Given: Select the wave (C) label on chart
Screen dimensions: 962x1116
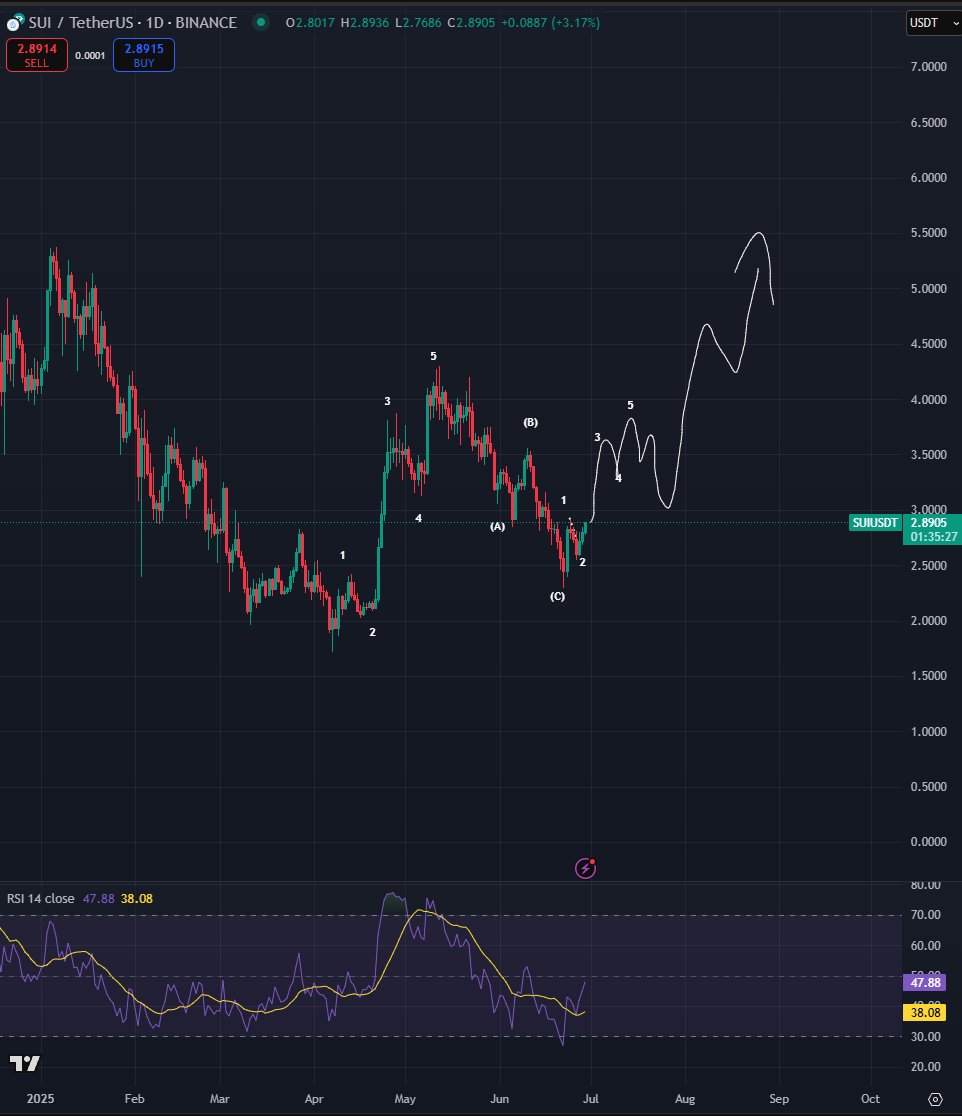Looking at the screenshot, I should 557,597.
